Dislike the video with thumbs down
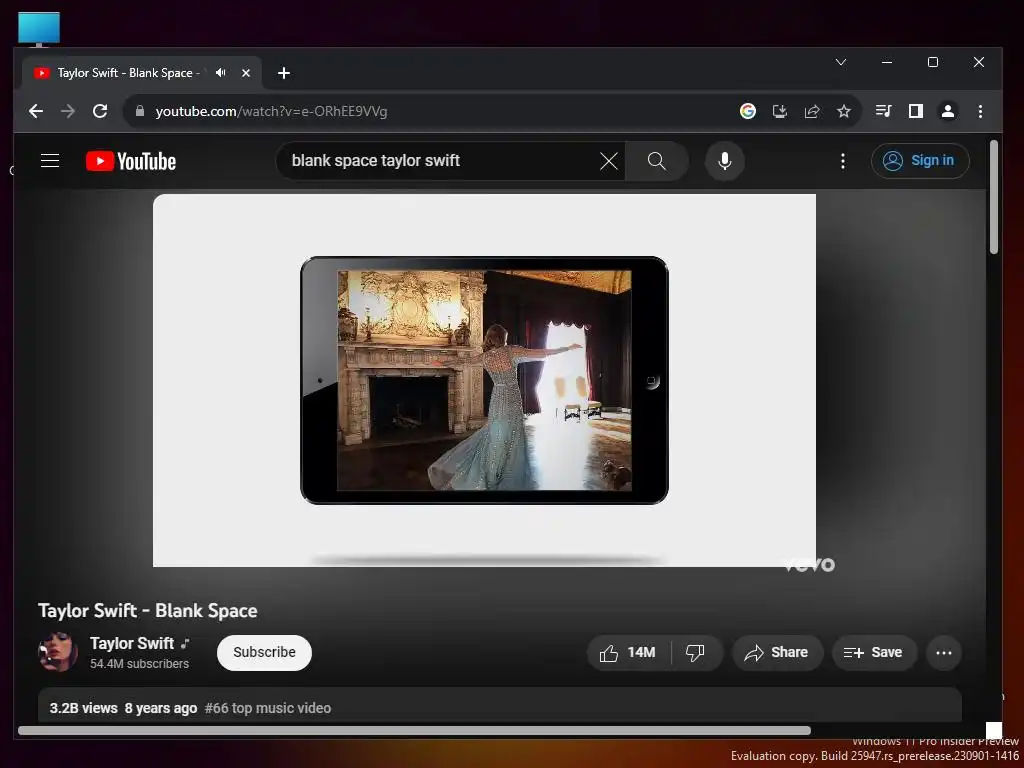The width and height of the screenshot is (1024, 768). tap(696, 652)
